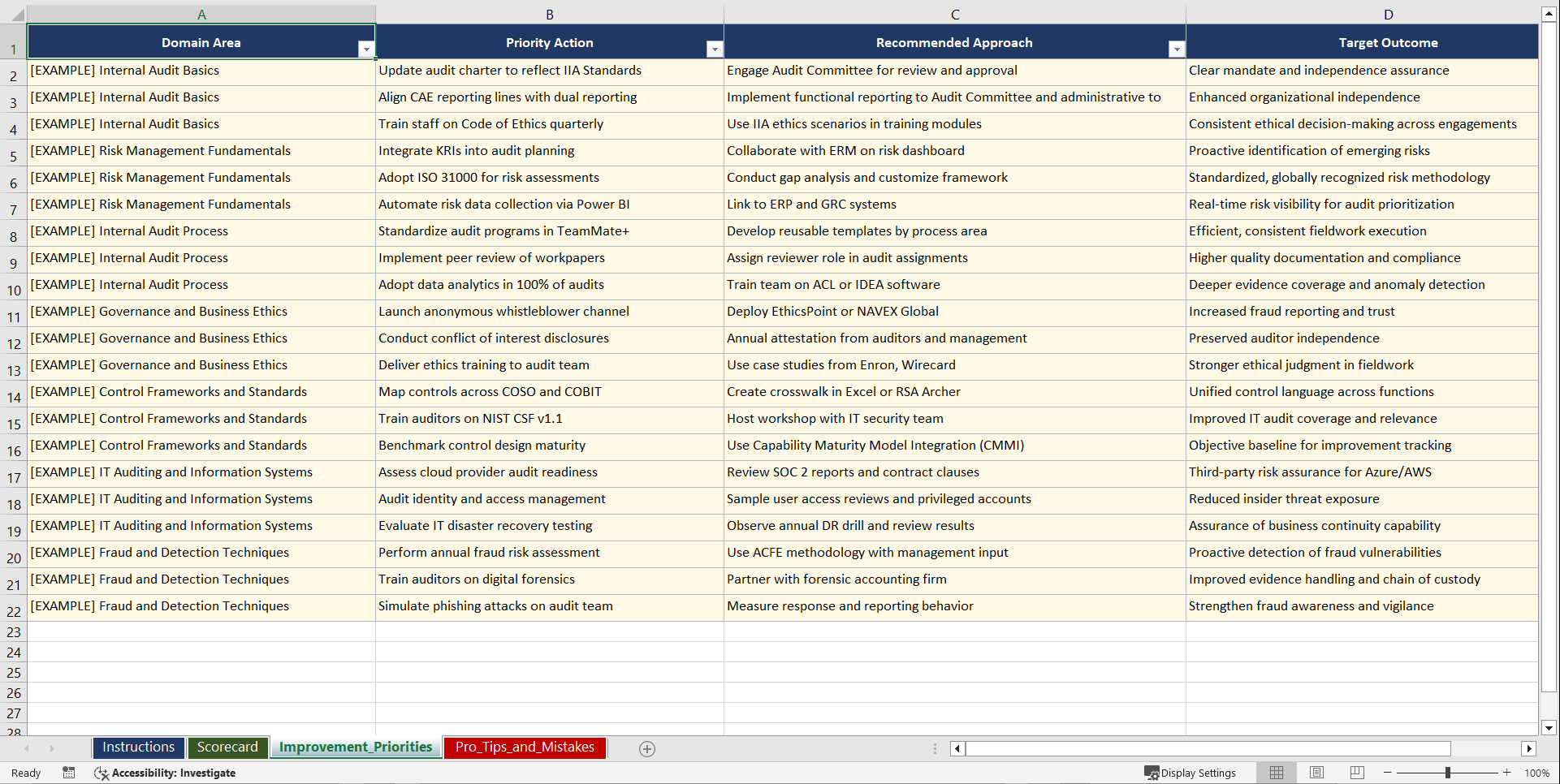Click the 100% zoom level indicator
The height and width of the screenshot is (784, 1560).
click(1537, 773)
